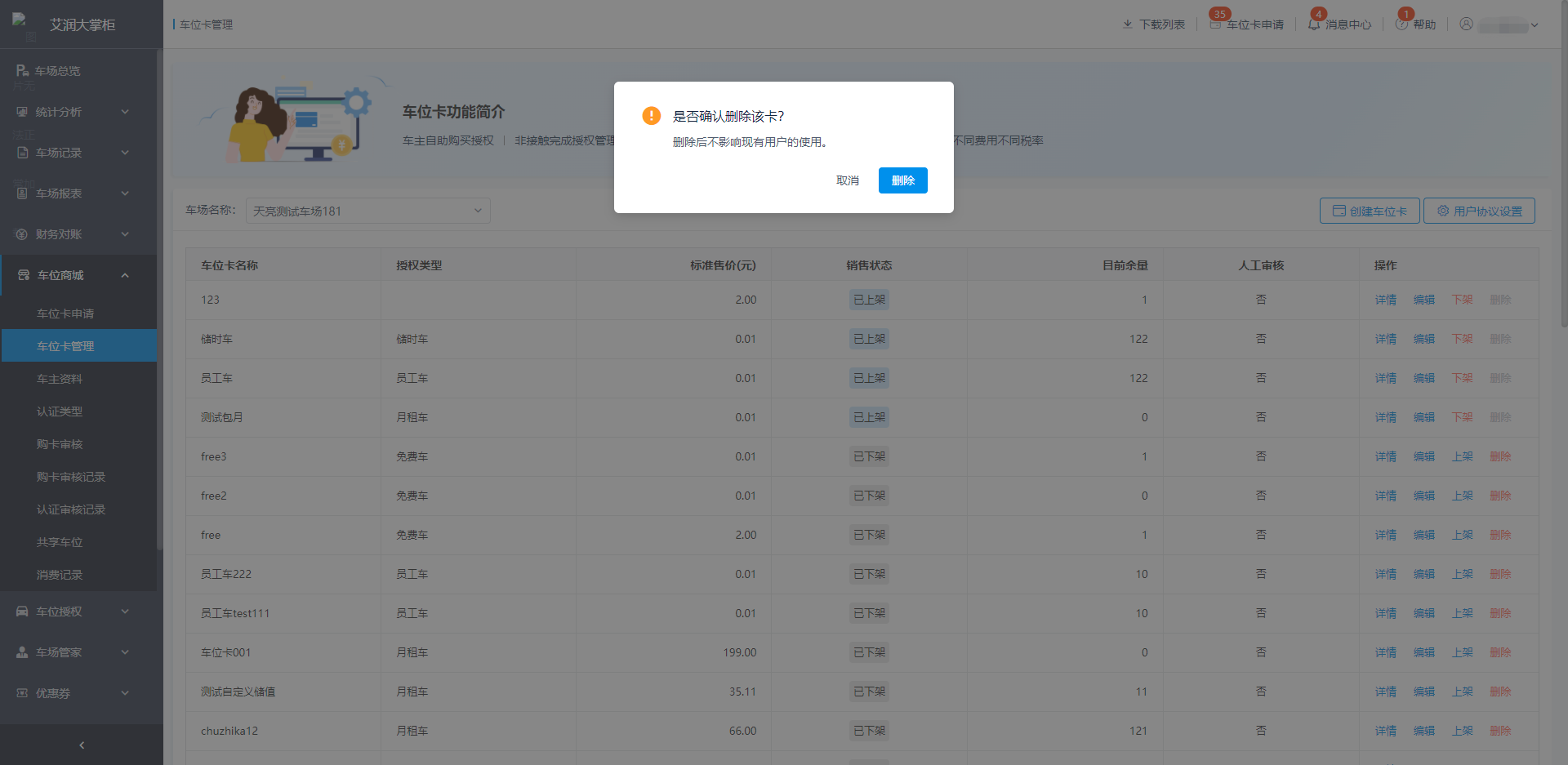The image size is (1568, 765).
Task: Open the 车场名称 dropdown 天亮测试车场181
Action: pyautogui.click(x=367, y=211)
